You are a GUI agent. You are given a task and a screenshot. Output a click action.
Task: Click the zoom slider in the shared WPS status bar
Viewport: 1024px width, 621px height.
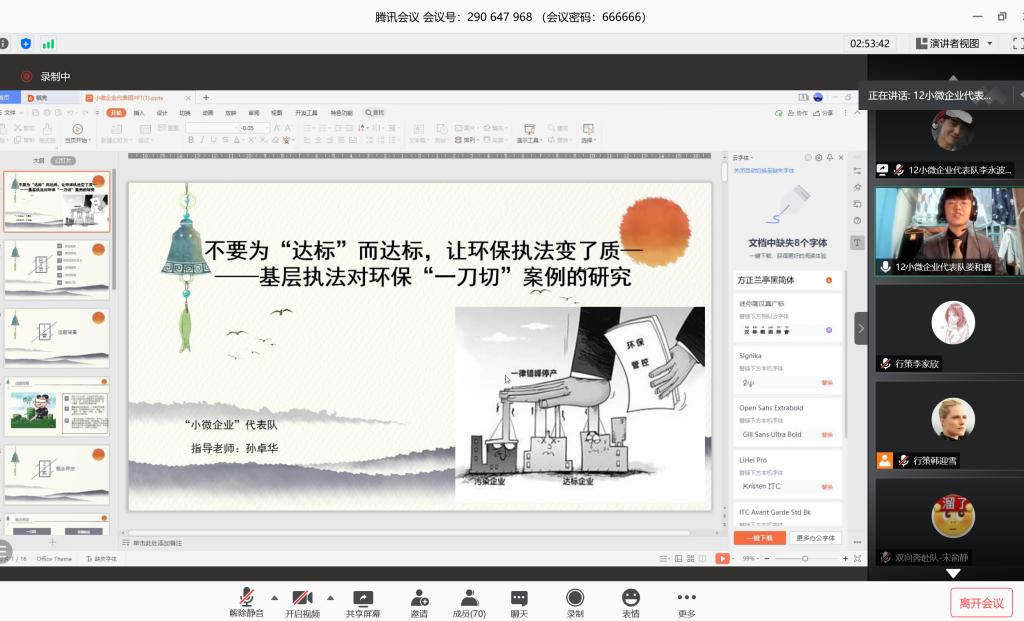tap(805, 559)
